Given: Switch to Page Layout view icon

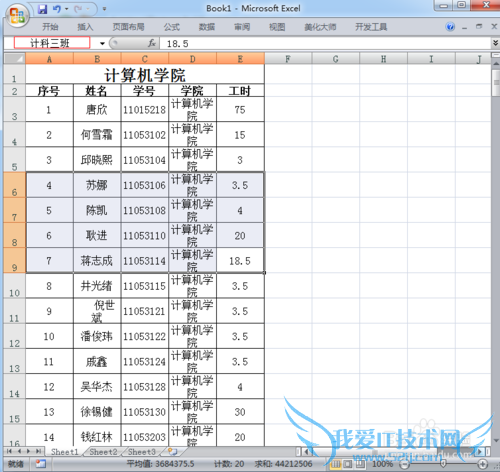Looking at the screenshot, I should (348, 464).
